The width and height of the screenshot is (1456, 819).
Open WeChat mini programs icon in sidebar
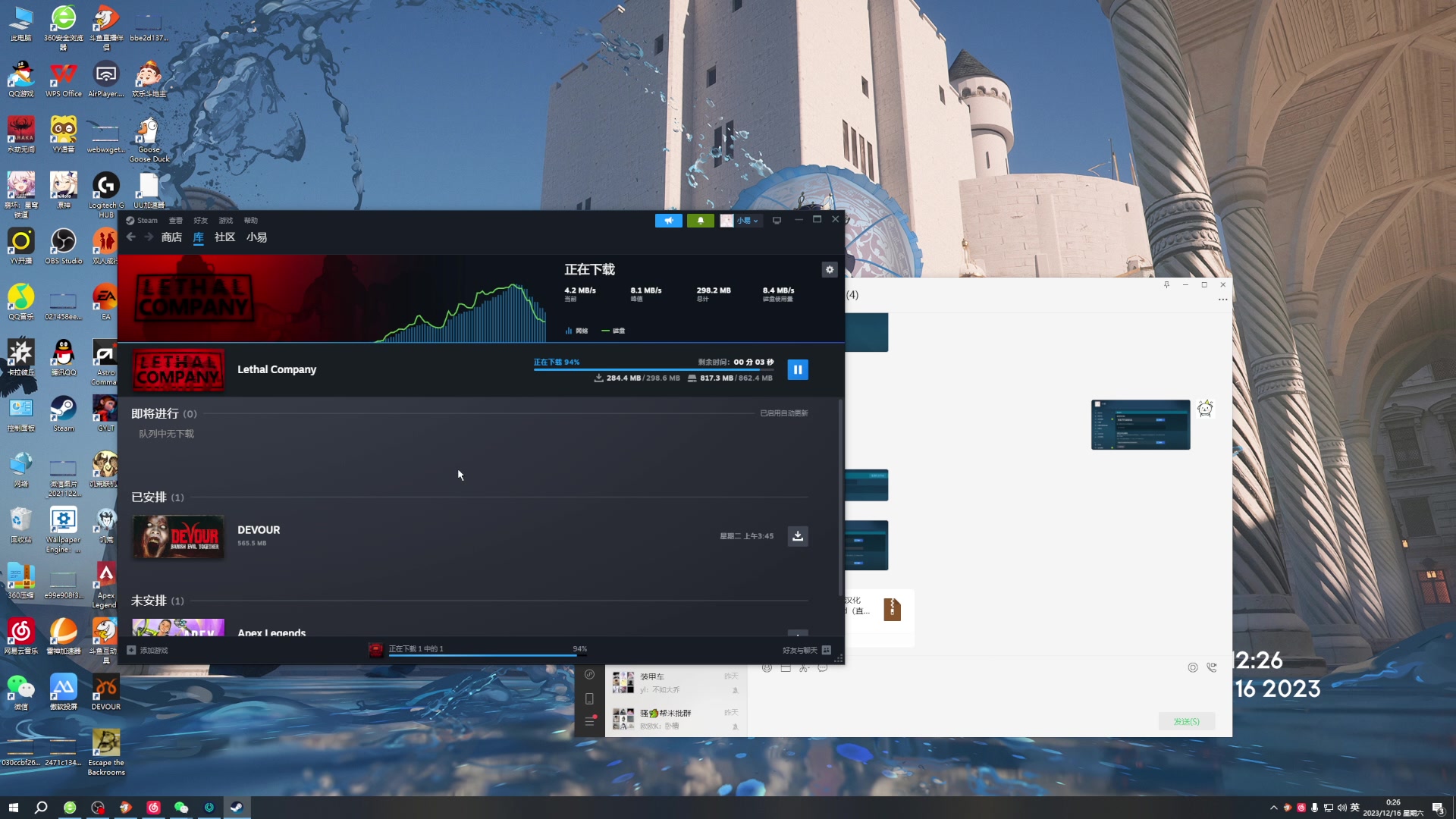[589, 674]
